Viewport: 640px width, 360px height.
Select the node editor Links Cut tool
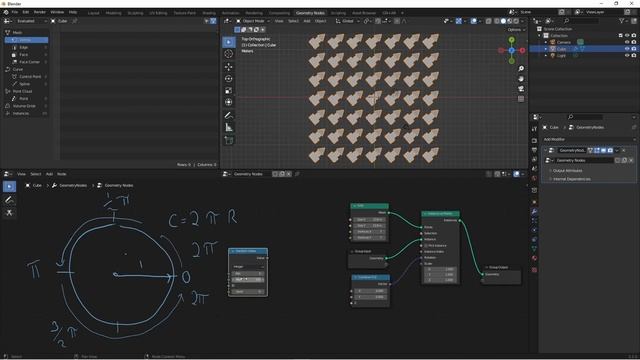9,213
